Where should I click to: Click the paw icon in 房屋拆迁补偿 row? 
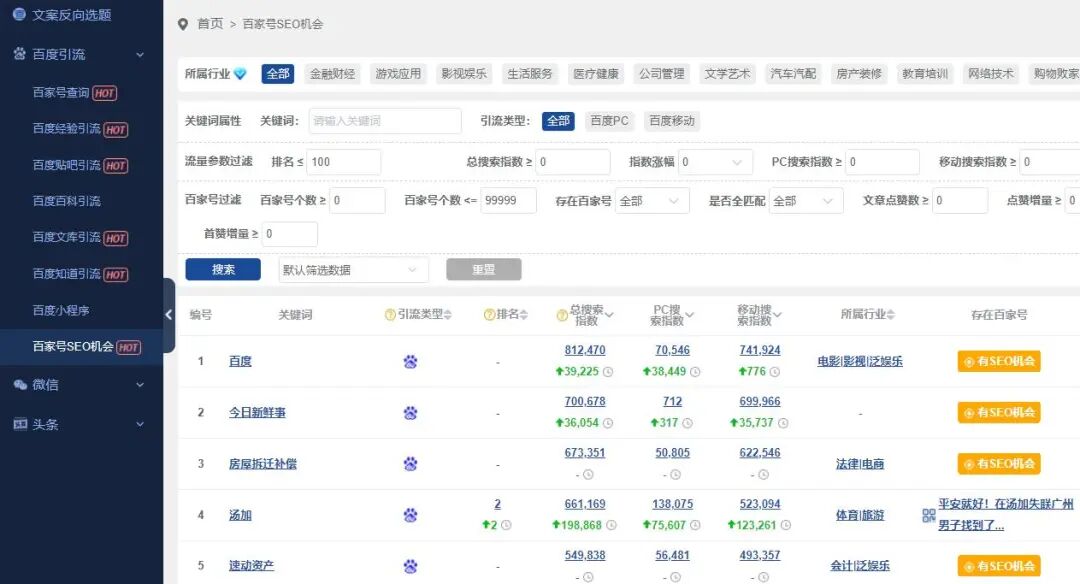click(411, 464)
